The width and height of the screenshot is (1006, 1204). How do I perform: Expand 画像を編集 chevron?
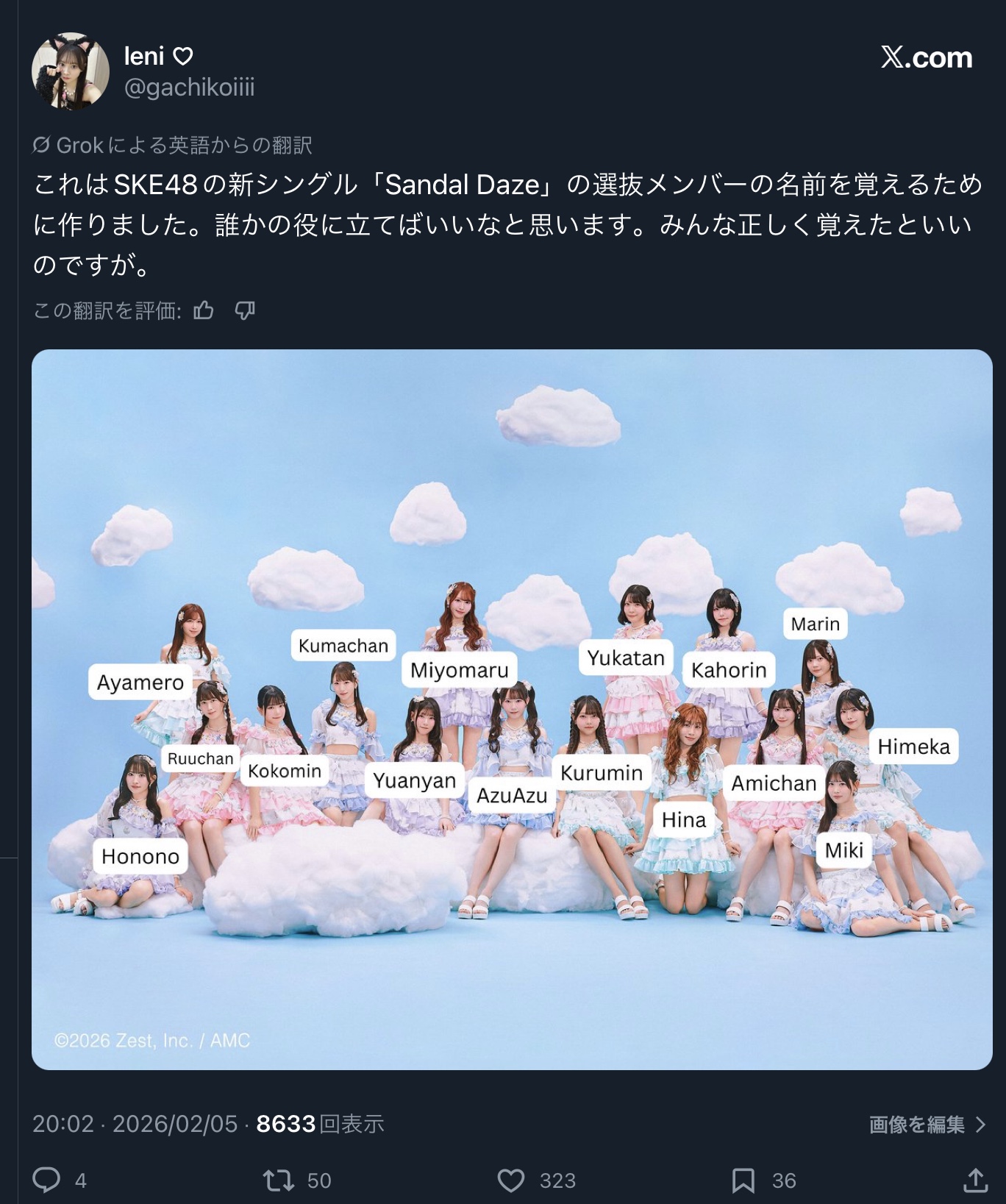[980, 1124]
